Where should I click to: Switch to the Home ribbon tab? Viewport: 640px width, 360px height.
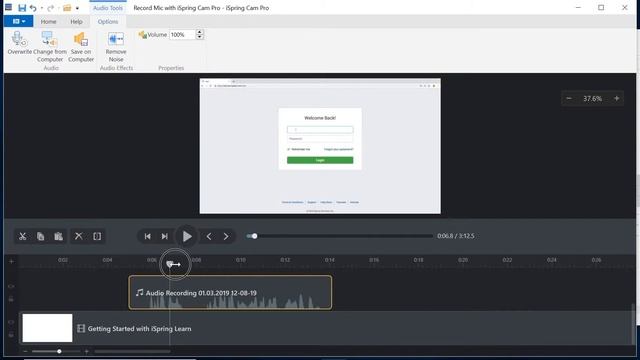48,22
